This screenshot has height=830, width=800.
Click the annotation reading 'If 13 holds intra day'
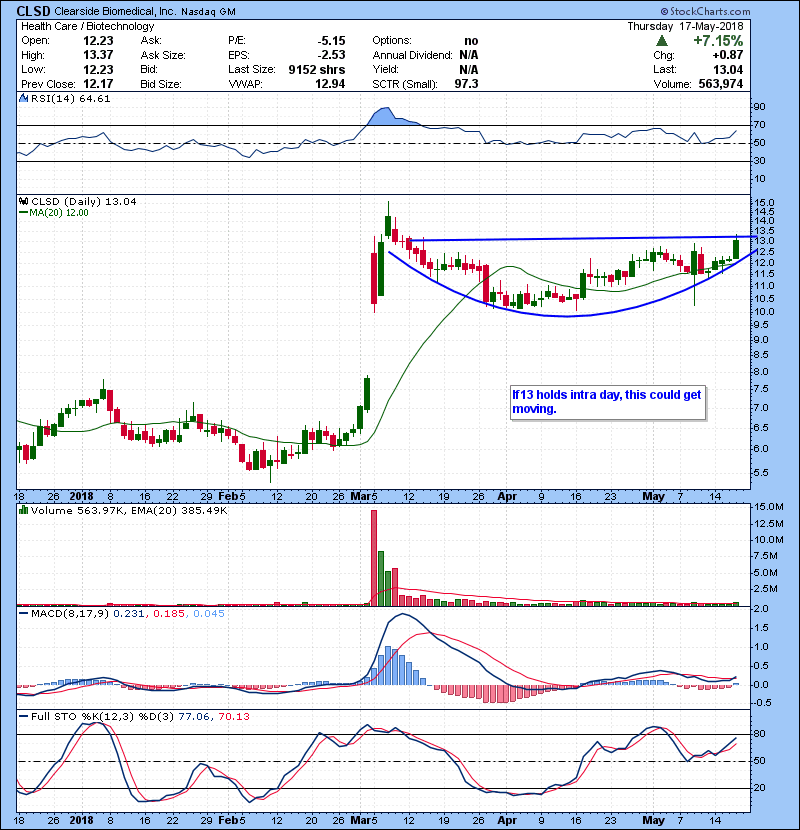point(607,401)
